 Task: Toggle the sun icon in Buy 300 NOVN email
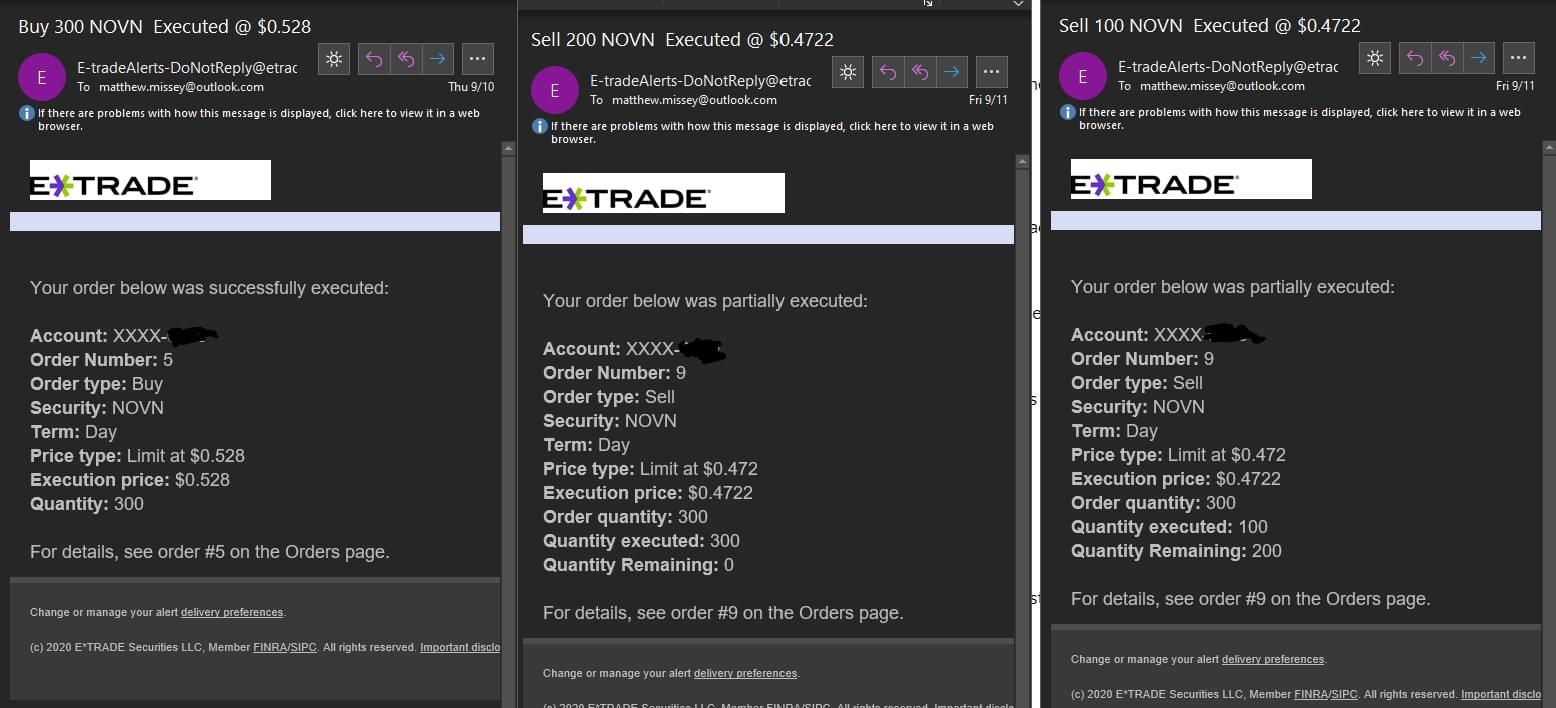[334, 59]
